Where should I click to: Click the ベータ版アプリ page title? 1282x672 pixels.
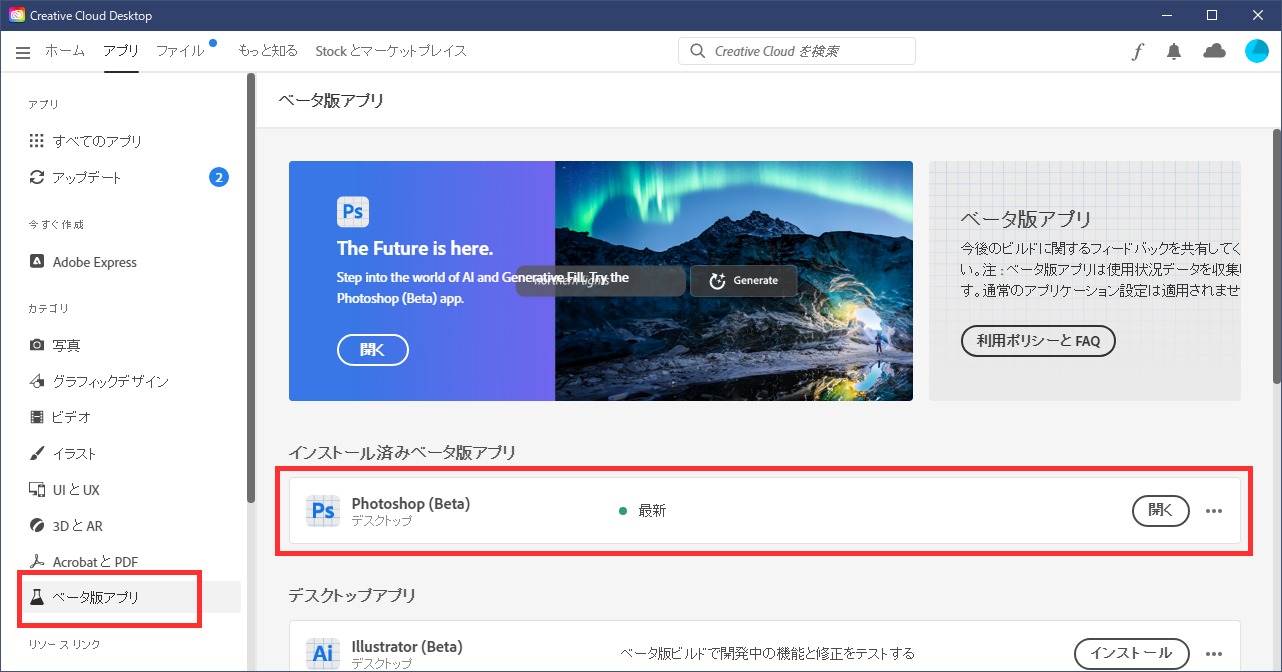click(x=331, y=100)
